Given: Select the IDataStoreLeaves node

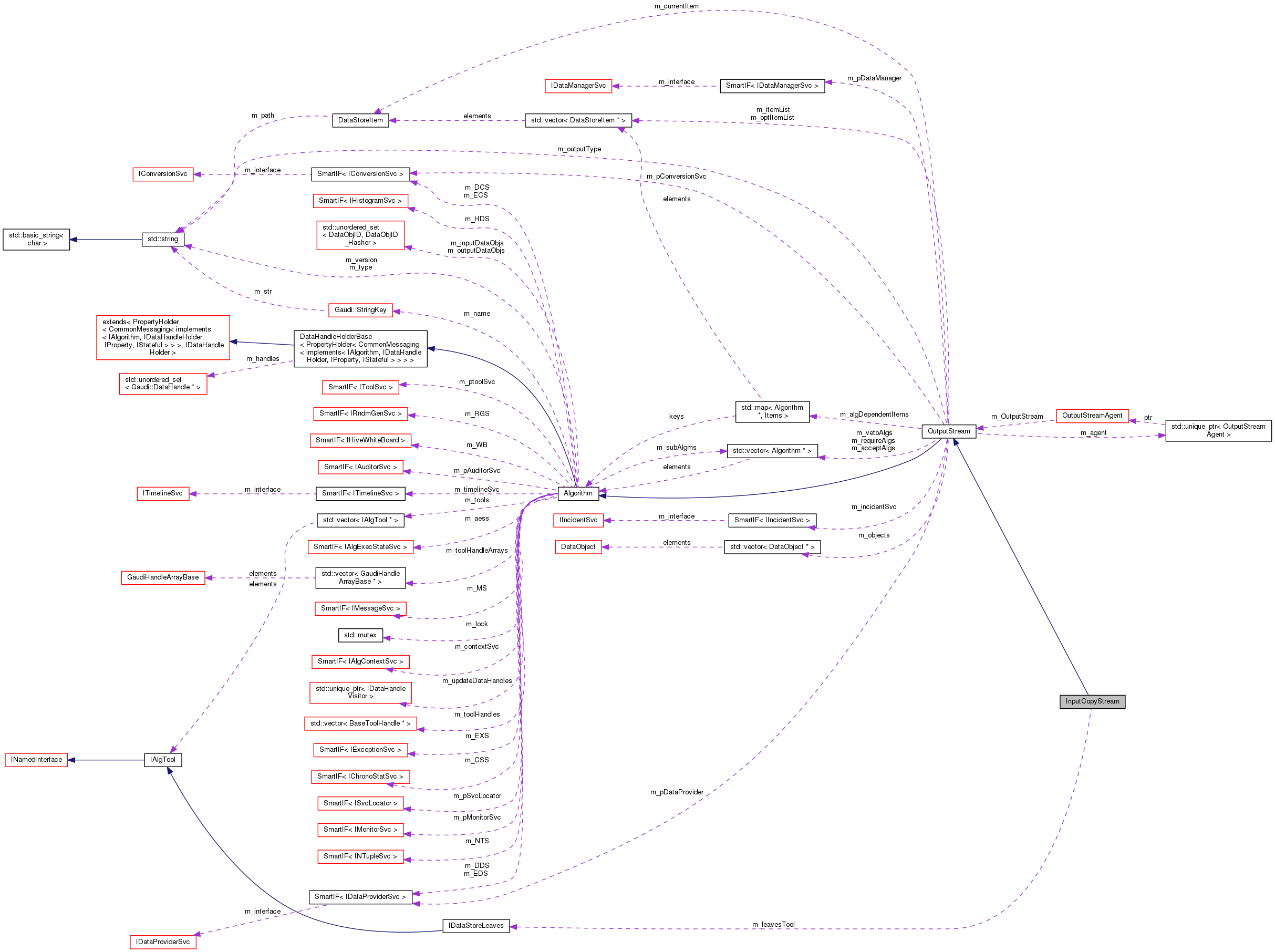Looking at the screenshot, I should click(x=476, y=926).
